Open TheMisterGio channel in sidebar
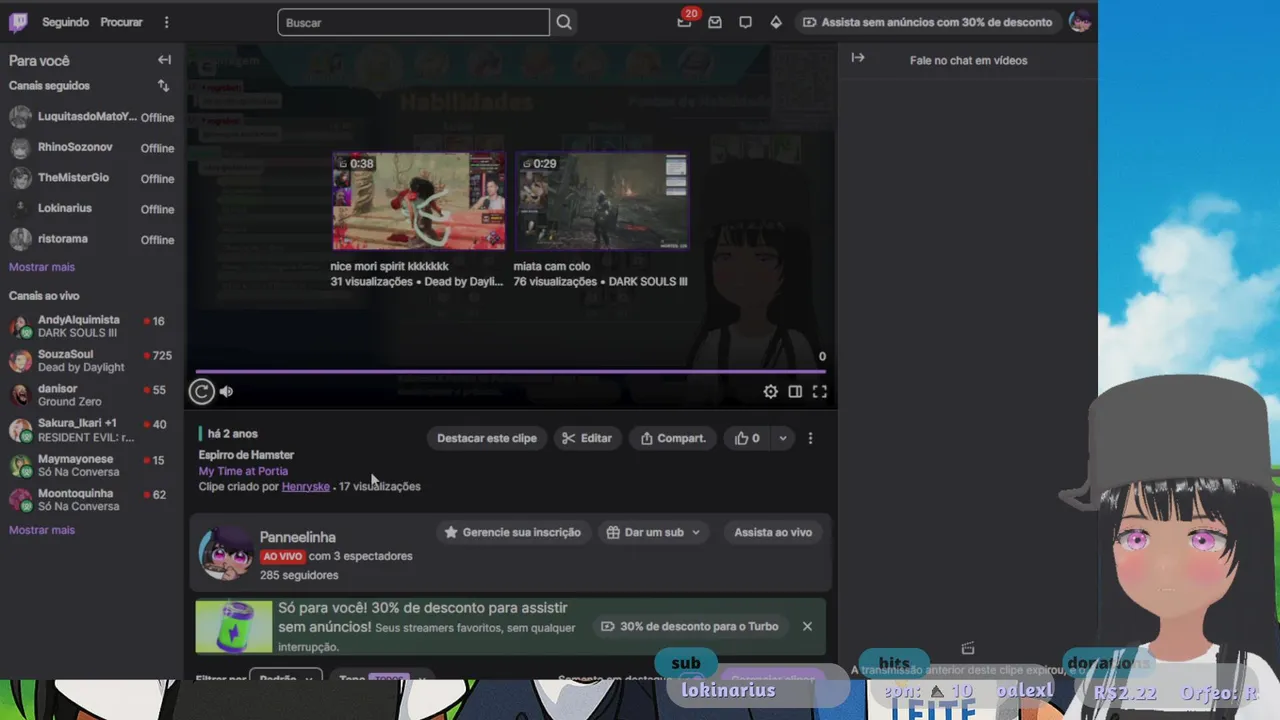This screenshot has height=720, width=1280. (x=92, y=178)
